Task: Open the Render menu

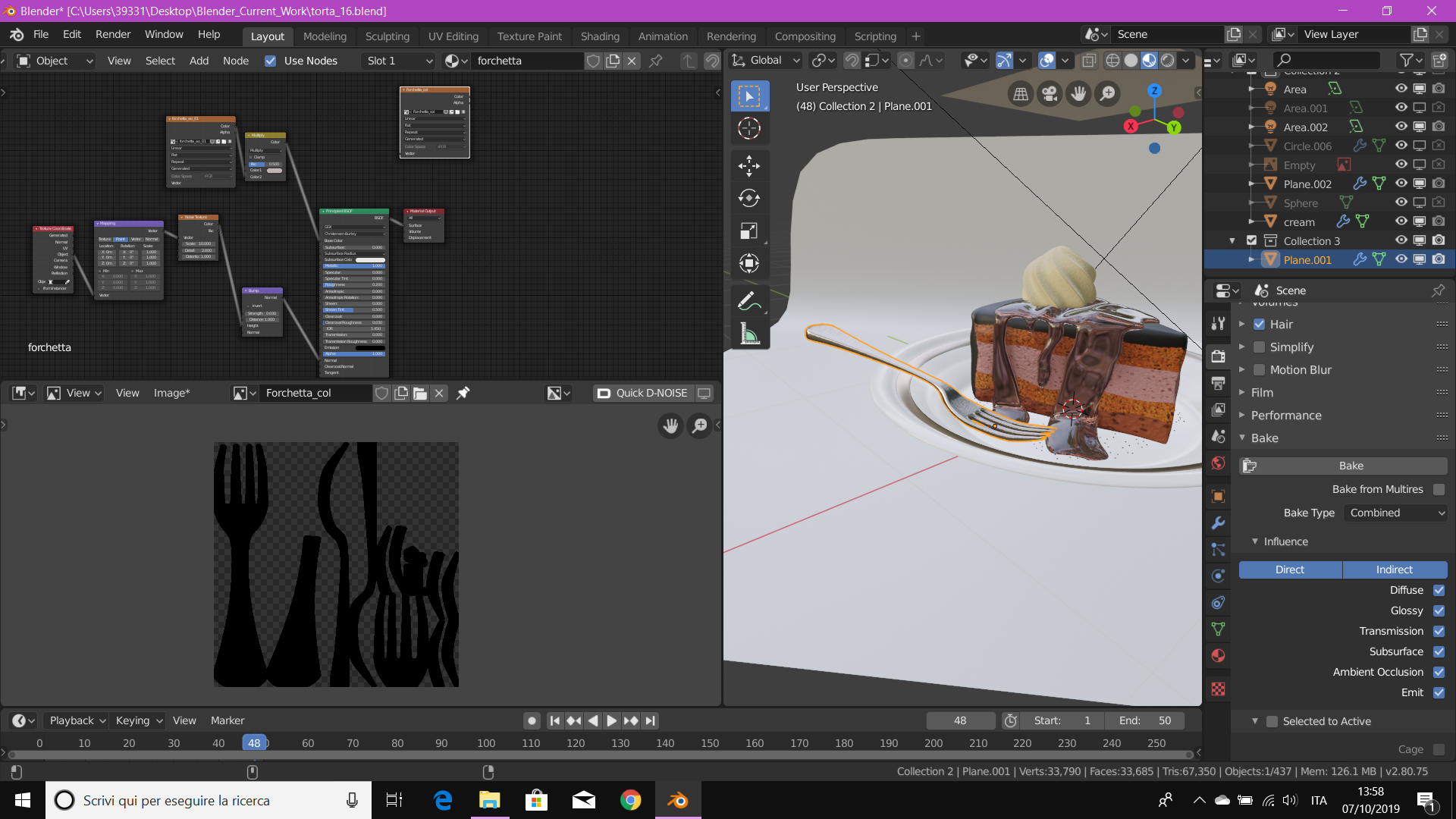Action: [x=112, y=34]
